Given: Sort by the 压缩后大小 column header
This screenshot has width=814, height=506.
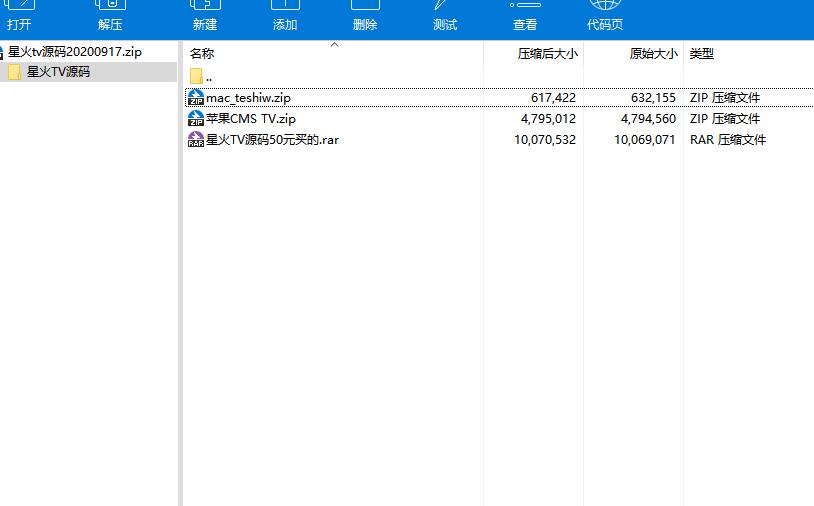Looking at the screenshot, I should click(x=548, y=53).
